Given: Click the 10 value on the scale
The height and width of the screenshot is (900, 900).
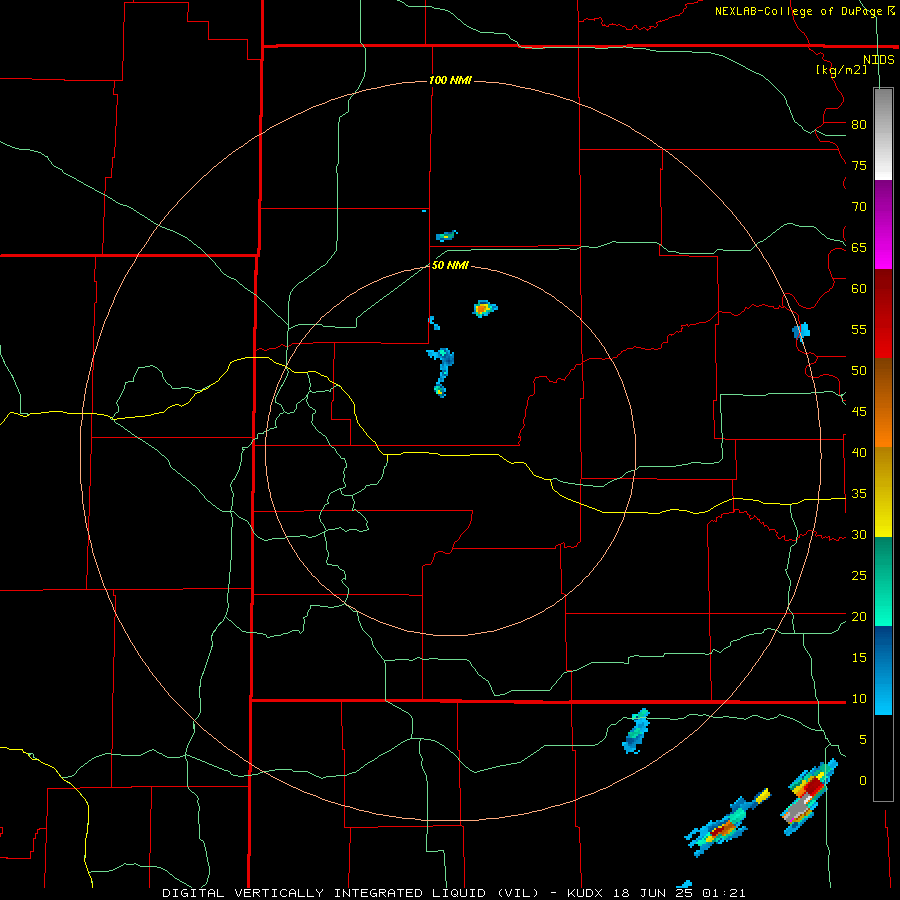Looking at the screenshot, I should coord(859,699).
